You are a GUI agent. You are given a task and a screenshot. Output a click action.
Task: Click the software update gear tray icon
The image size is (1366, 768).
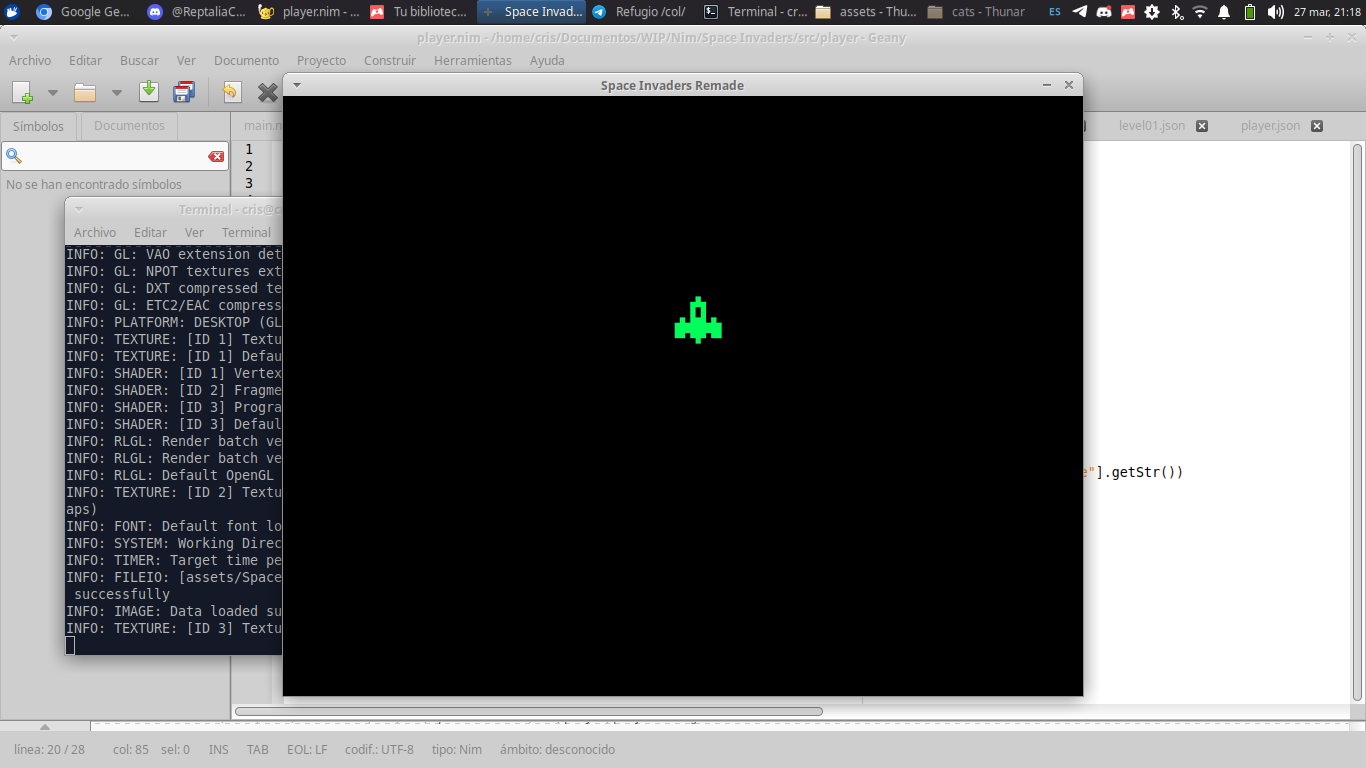click(x=1152, y=12)
